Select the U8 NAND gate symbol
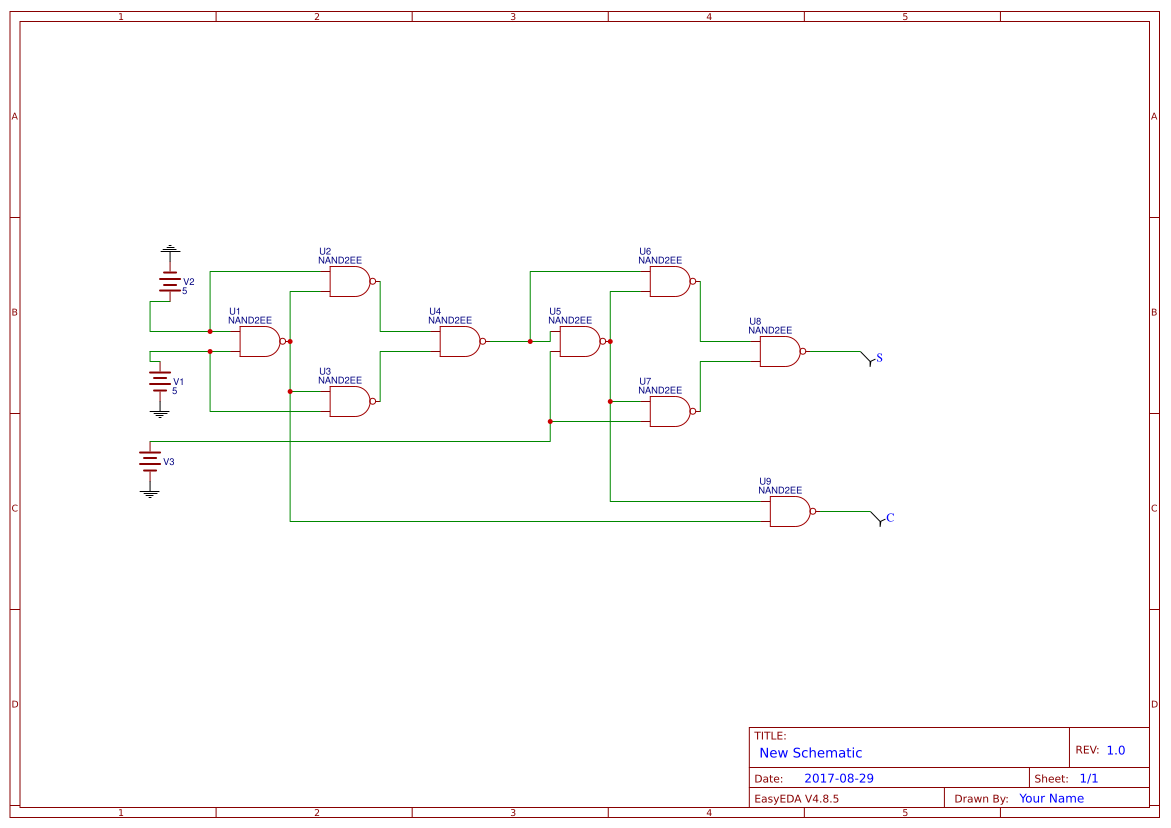 (783, 352)
